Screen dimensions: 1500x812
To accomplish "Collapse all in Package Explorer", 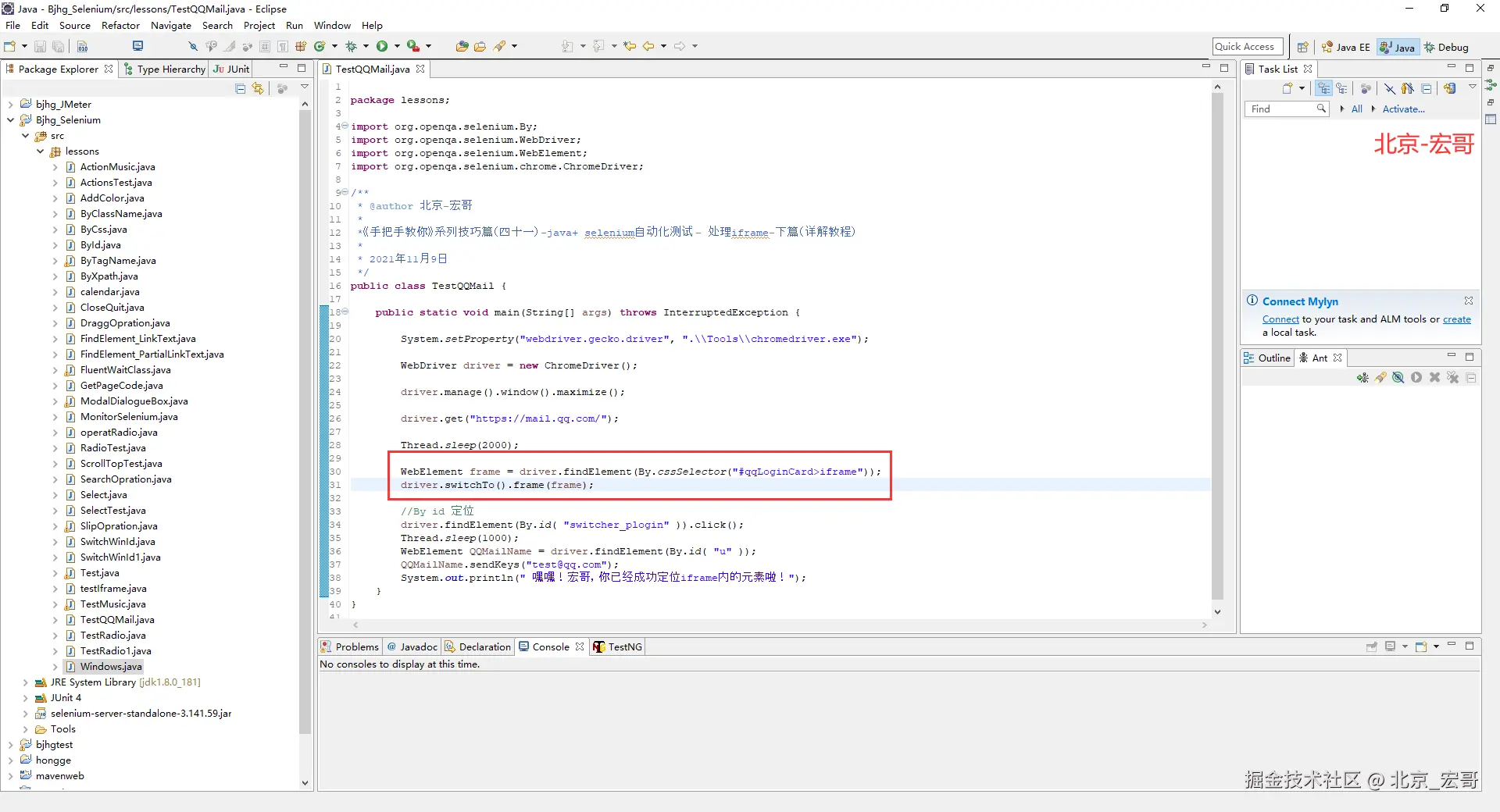I will [241, 89].
